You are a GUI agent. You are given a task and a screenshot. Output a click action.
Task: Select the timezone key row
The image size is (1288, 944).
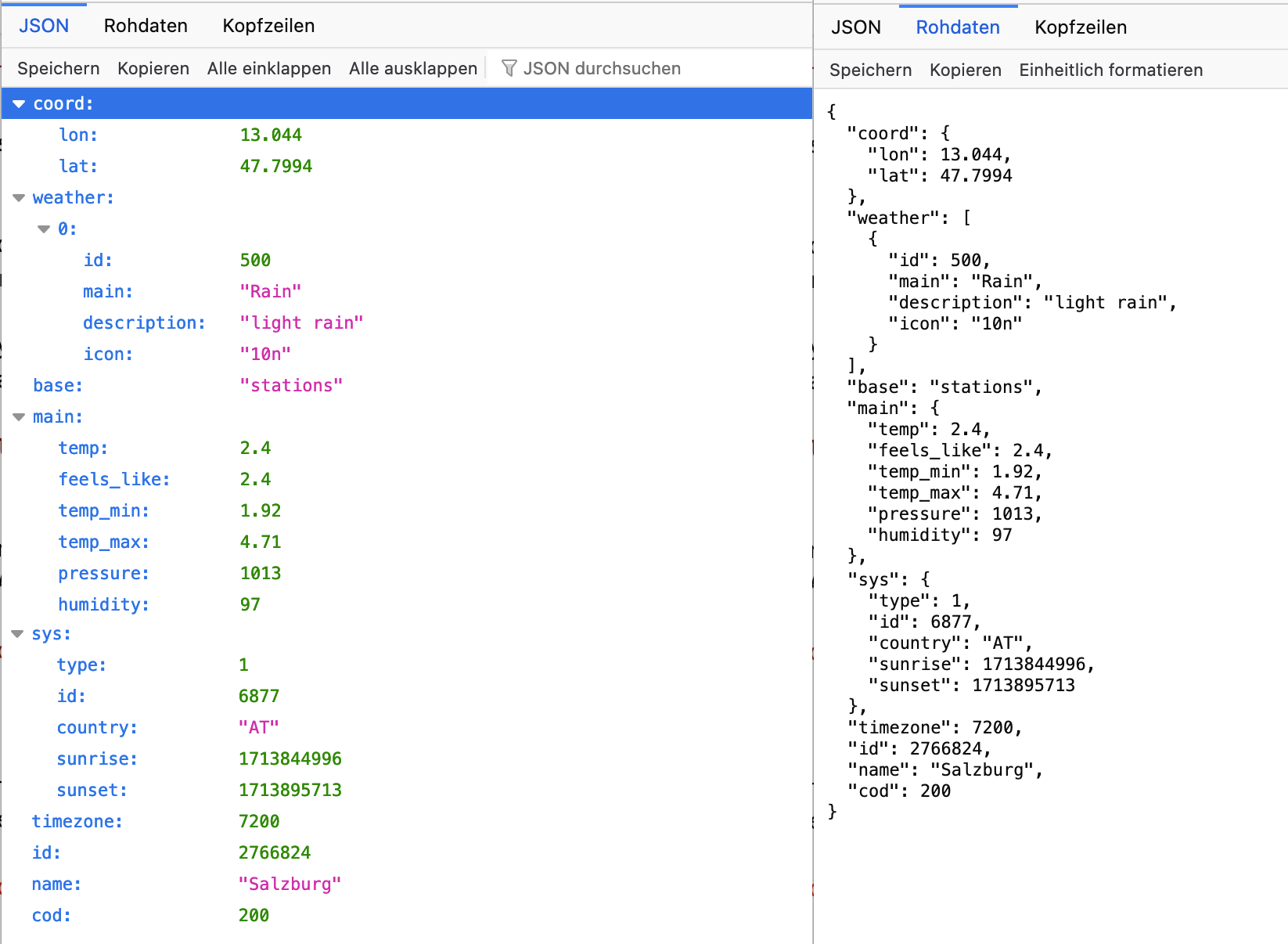[407, 822]
